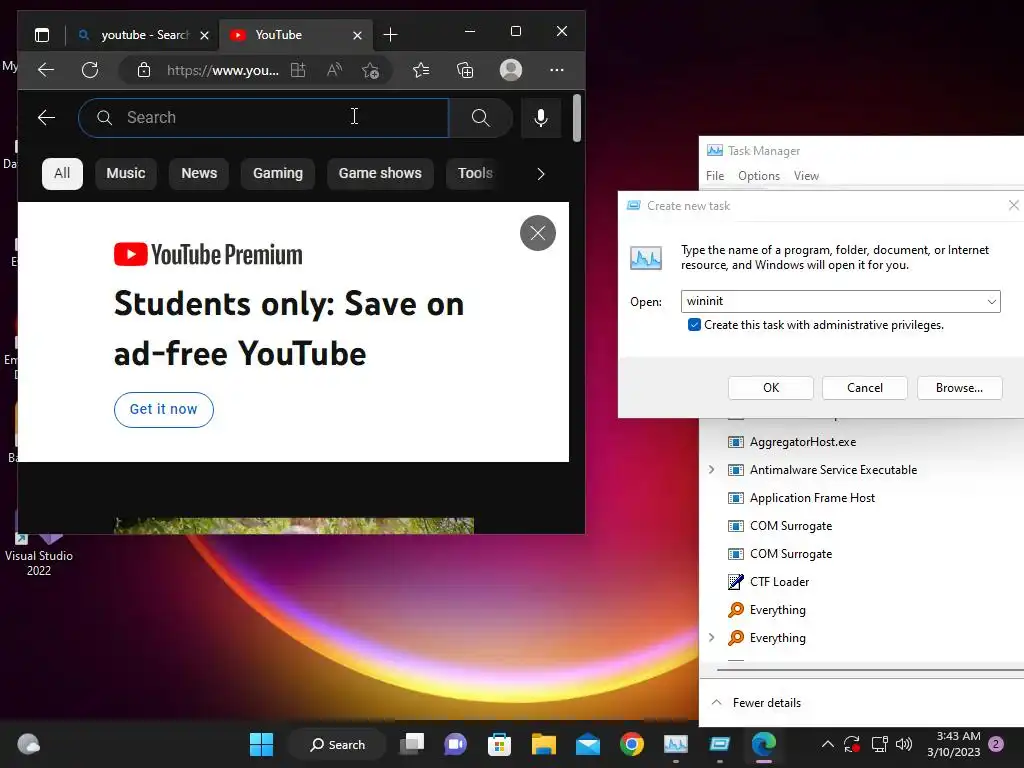Image resolution: width=1024 pixels, height=768 pixels.
Task: Open the Open field dropdown arrow
Action: (991, 301)
